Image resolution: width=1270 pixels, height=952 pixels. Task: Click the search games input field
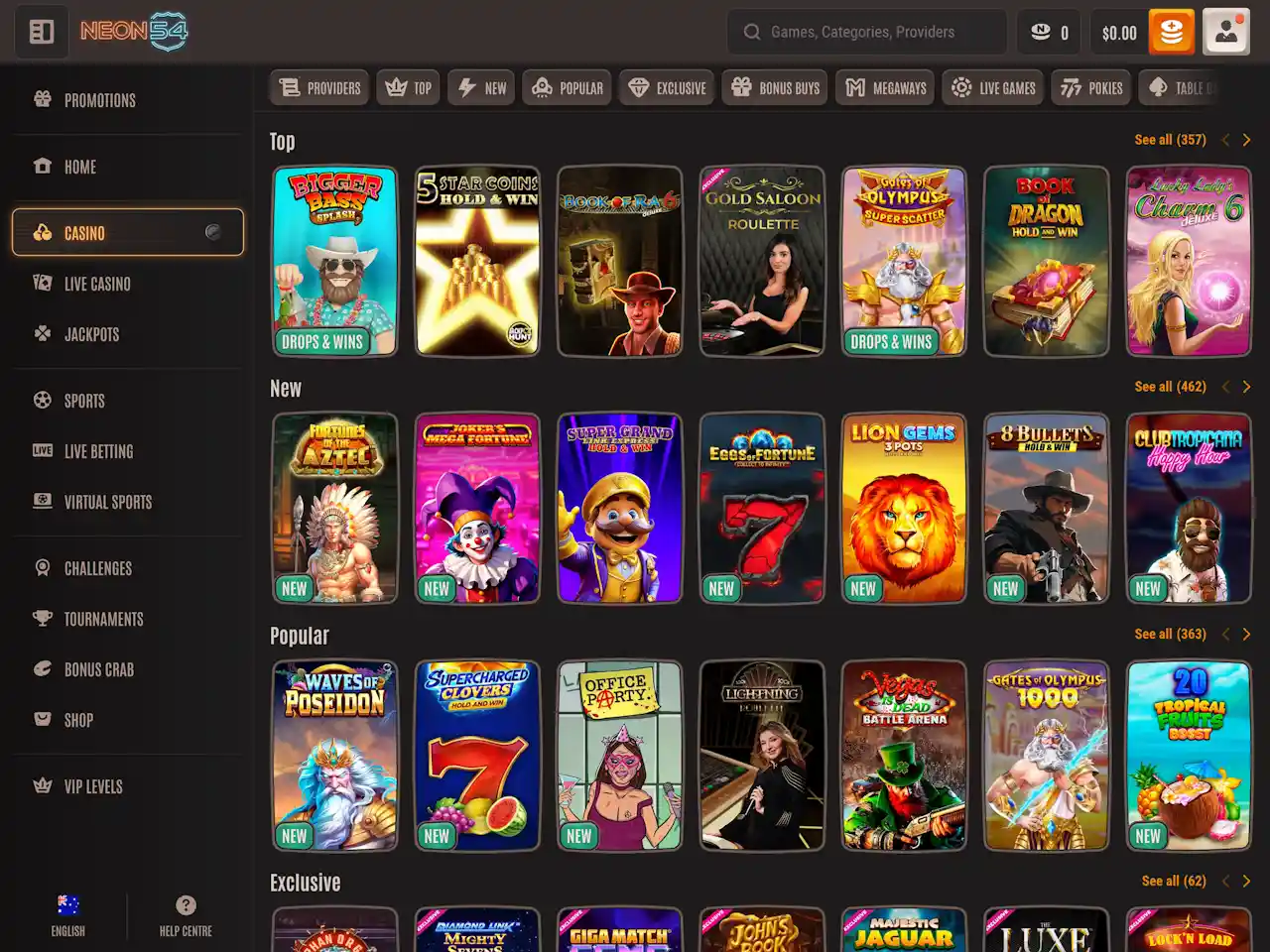[867, 32]
